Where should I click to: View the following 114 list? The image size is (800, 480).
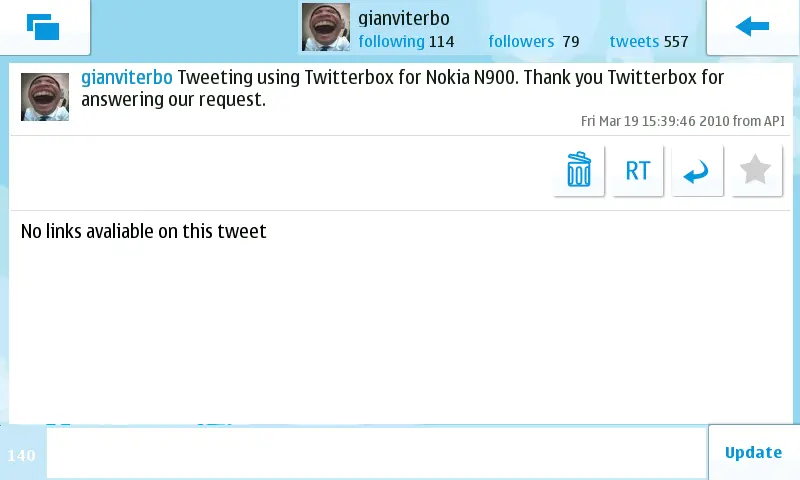point(406,41)
